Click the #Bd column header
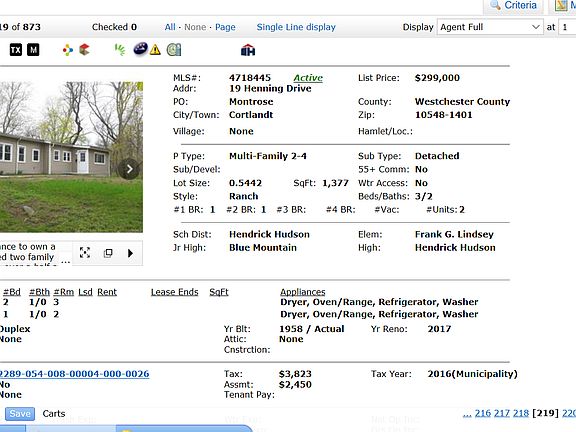The image size is (576, 432). coord(12,292)
